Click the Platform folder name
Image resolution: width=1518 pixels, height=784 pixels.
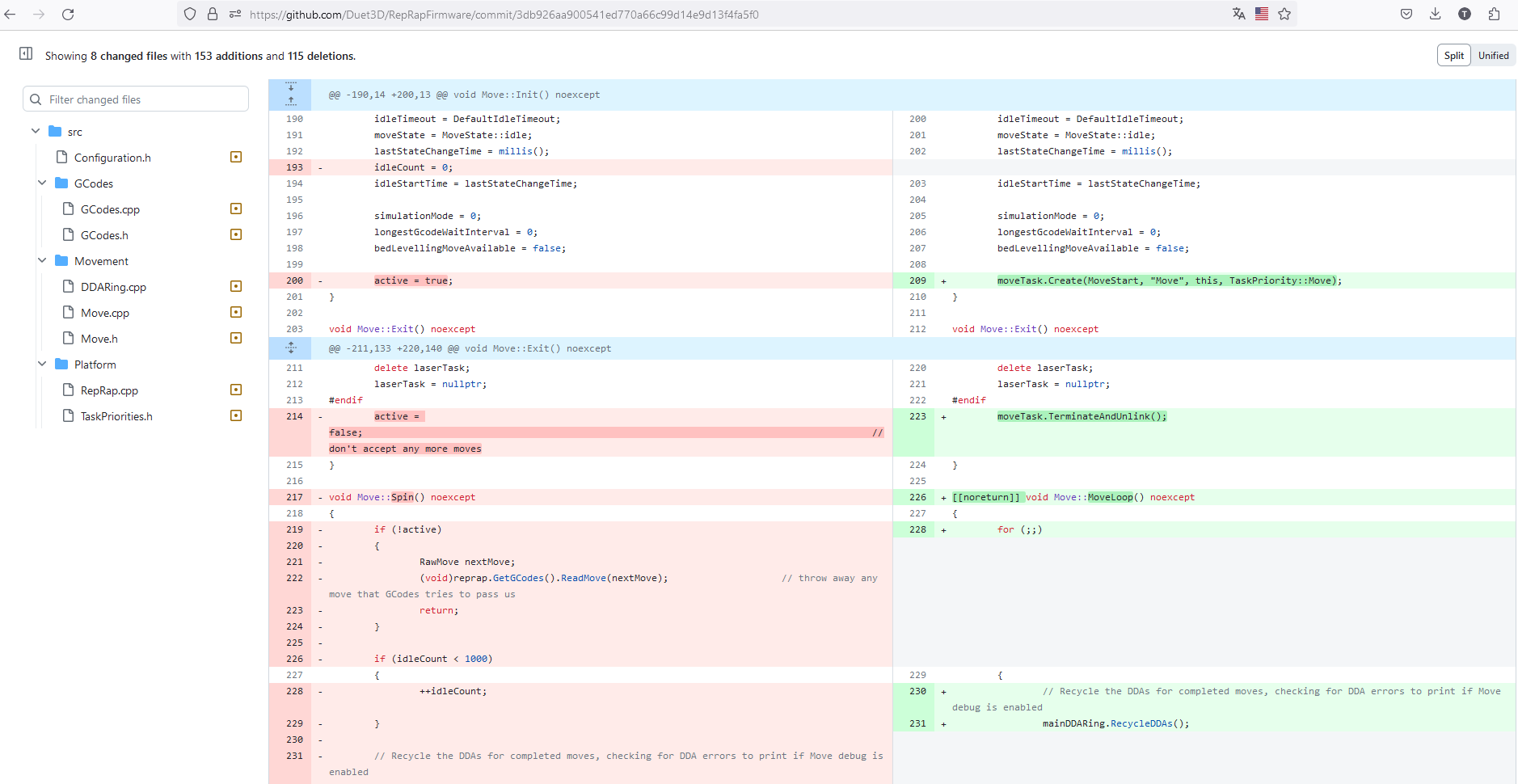click(x=95, y=365)
